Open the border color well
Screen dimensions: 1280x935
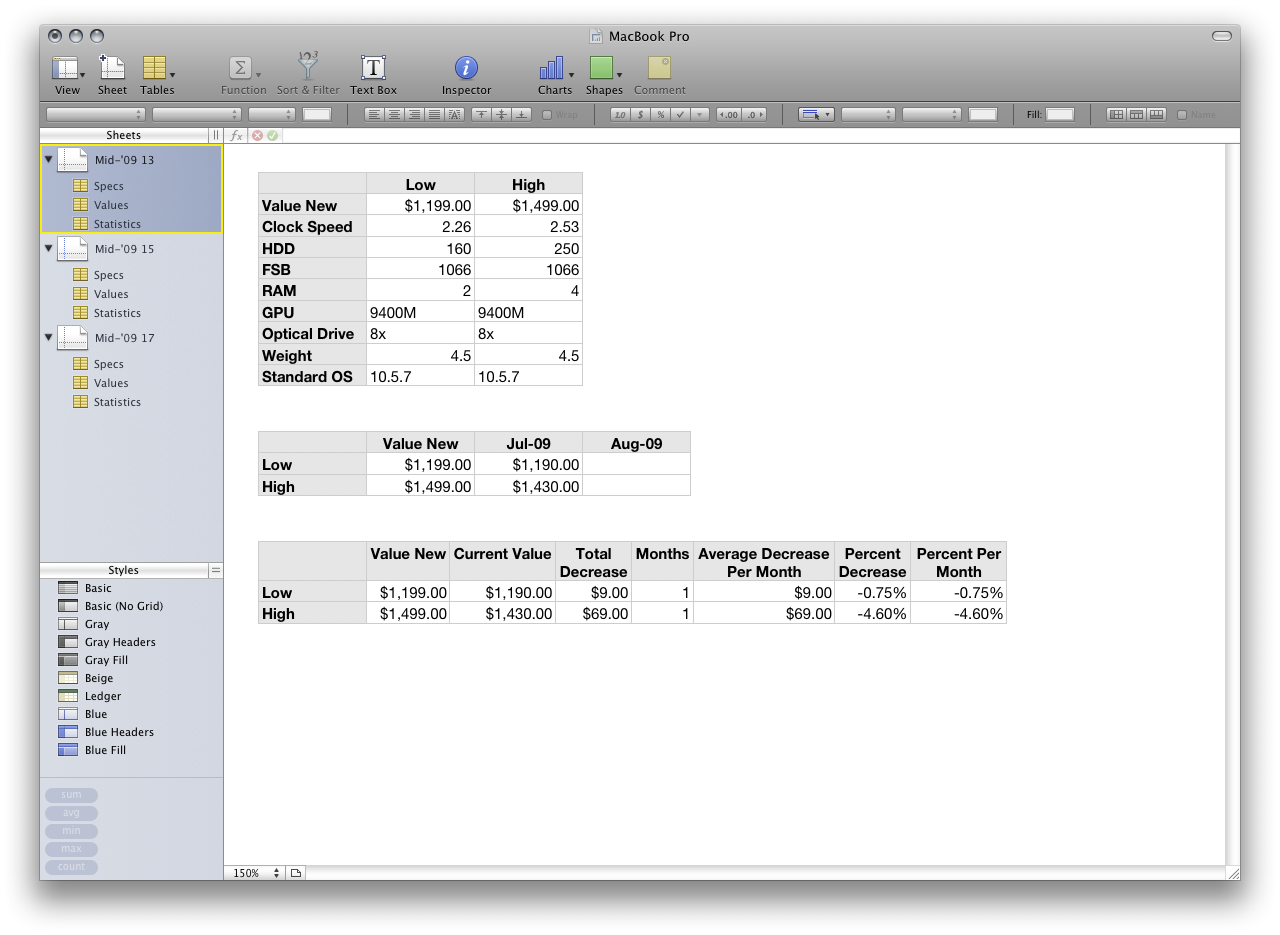(983, 115)
